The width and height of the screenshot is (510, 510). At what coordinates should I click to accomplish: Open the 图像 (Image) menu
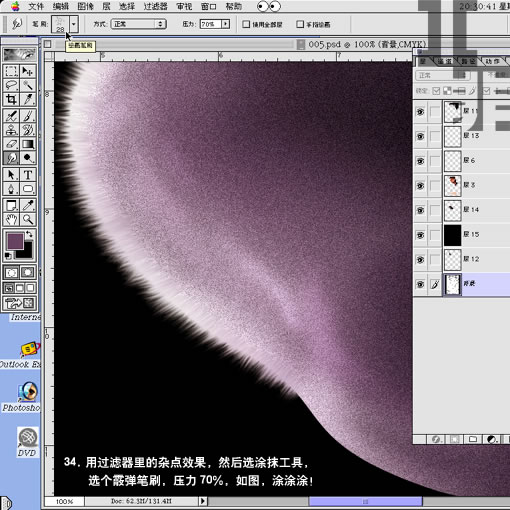pos(85,6)
